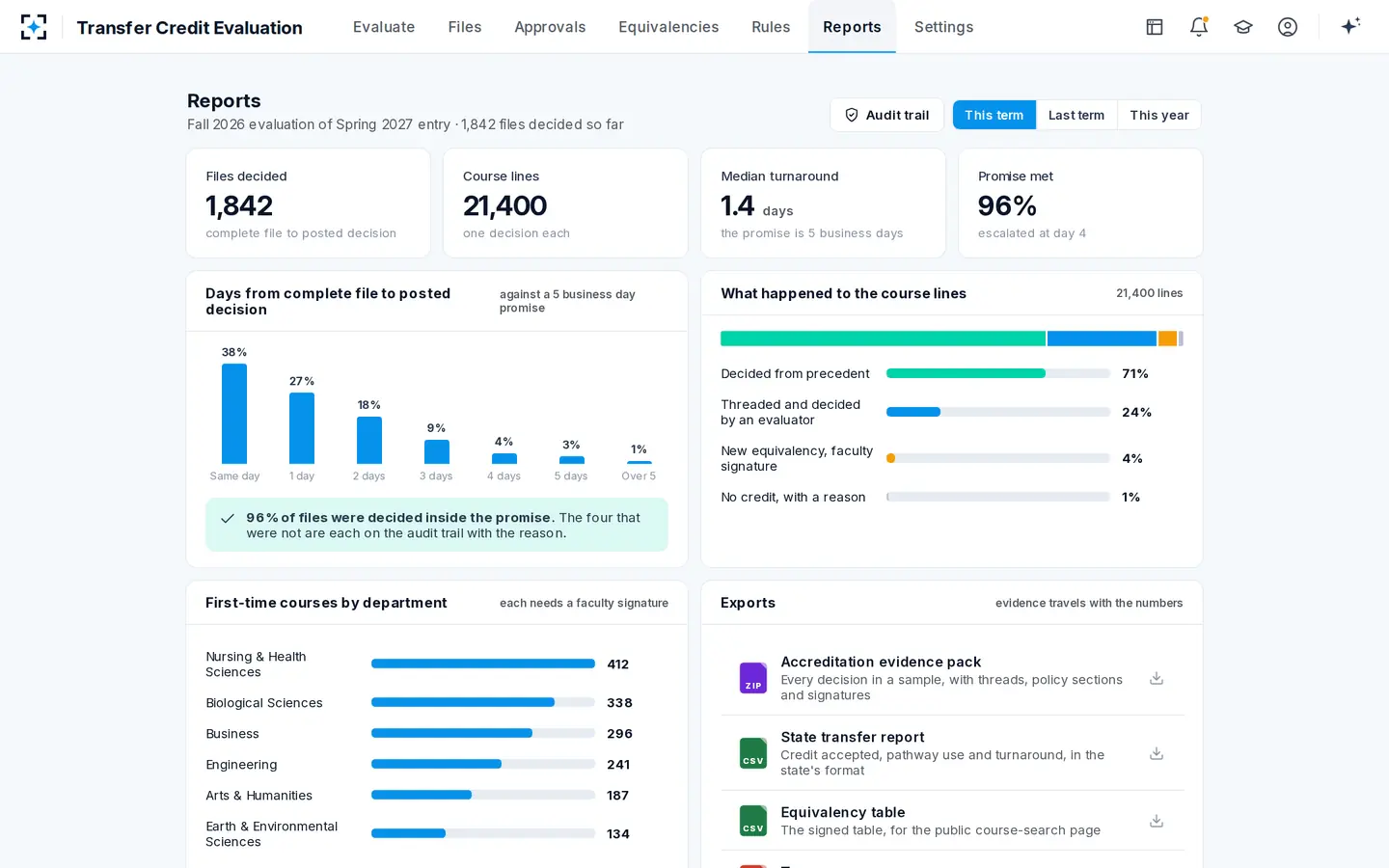The image size is (1389, 868).
Task: Click the Course lines value 21,400
Action: 504,205
